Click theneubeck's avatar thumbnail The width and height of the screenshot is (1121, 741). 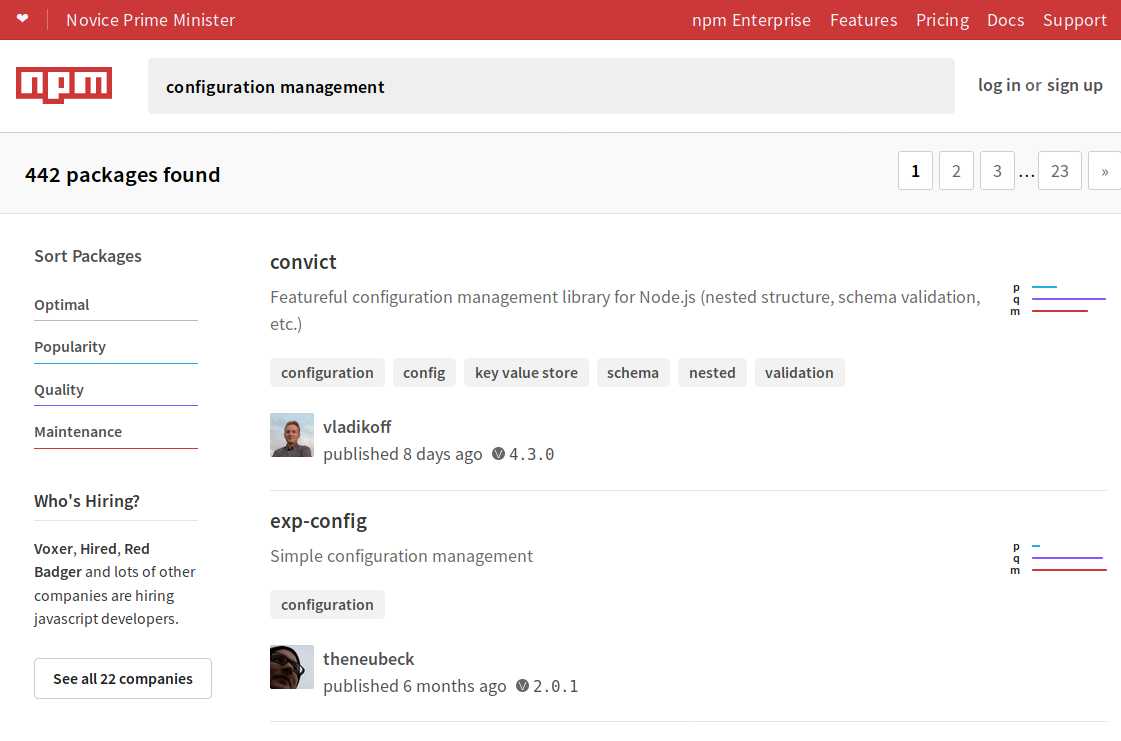point(292,667)
